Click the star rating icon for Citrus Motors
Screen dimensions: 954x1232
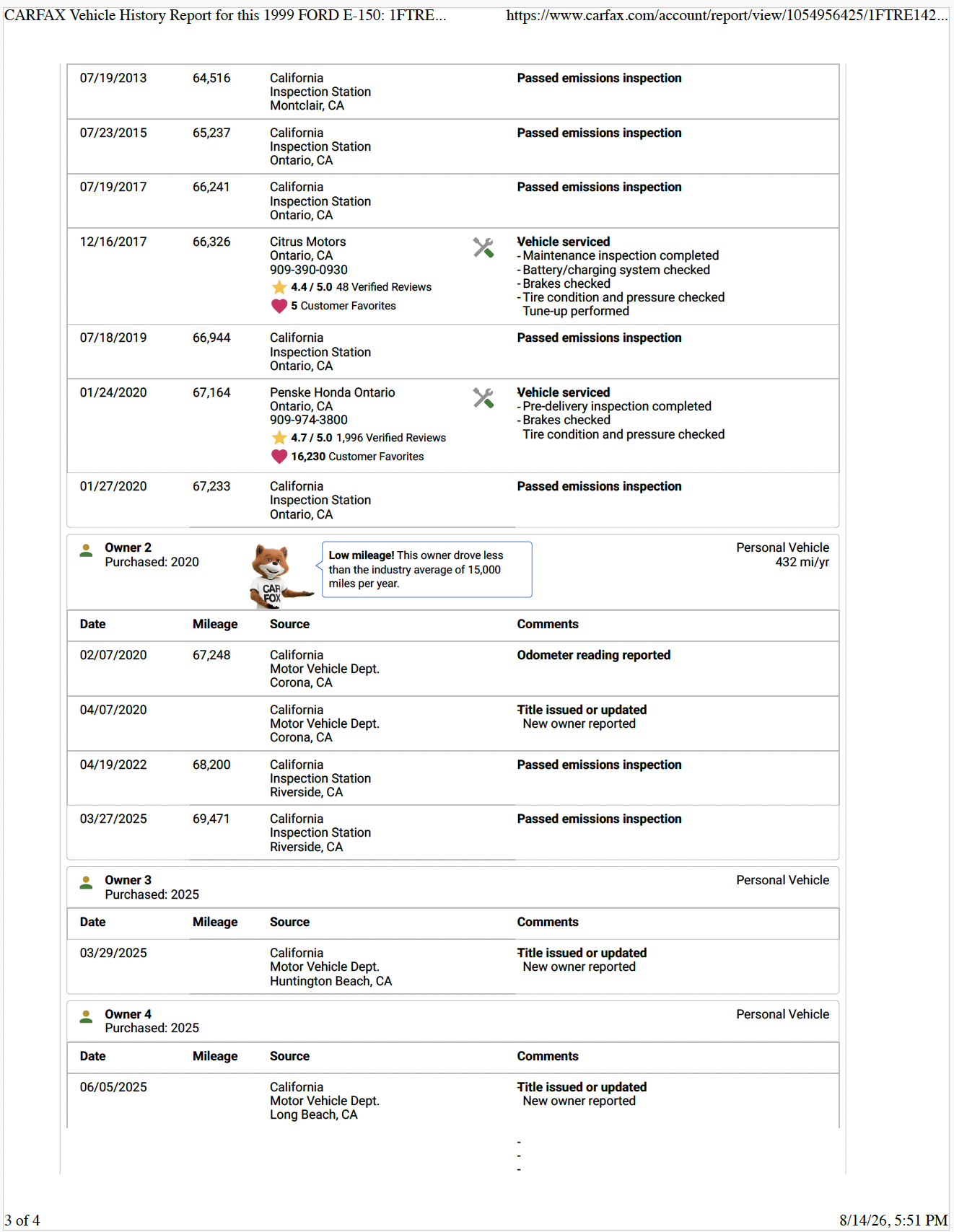(279, 287)
